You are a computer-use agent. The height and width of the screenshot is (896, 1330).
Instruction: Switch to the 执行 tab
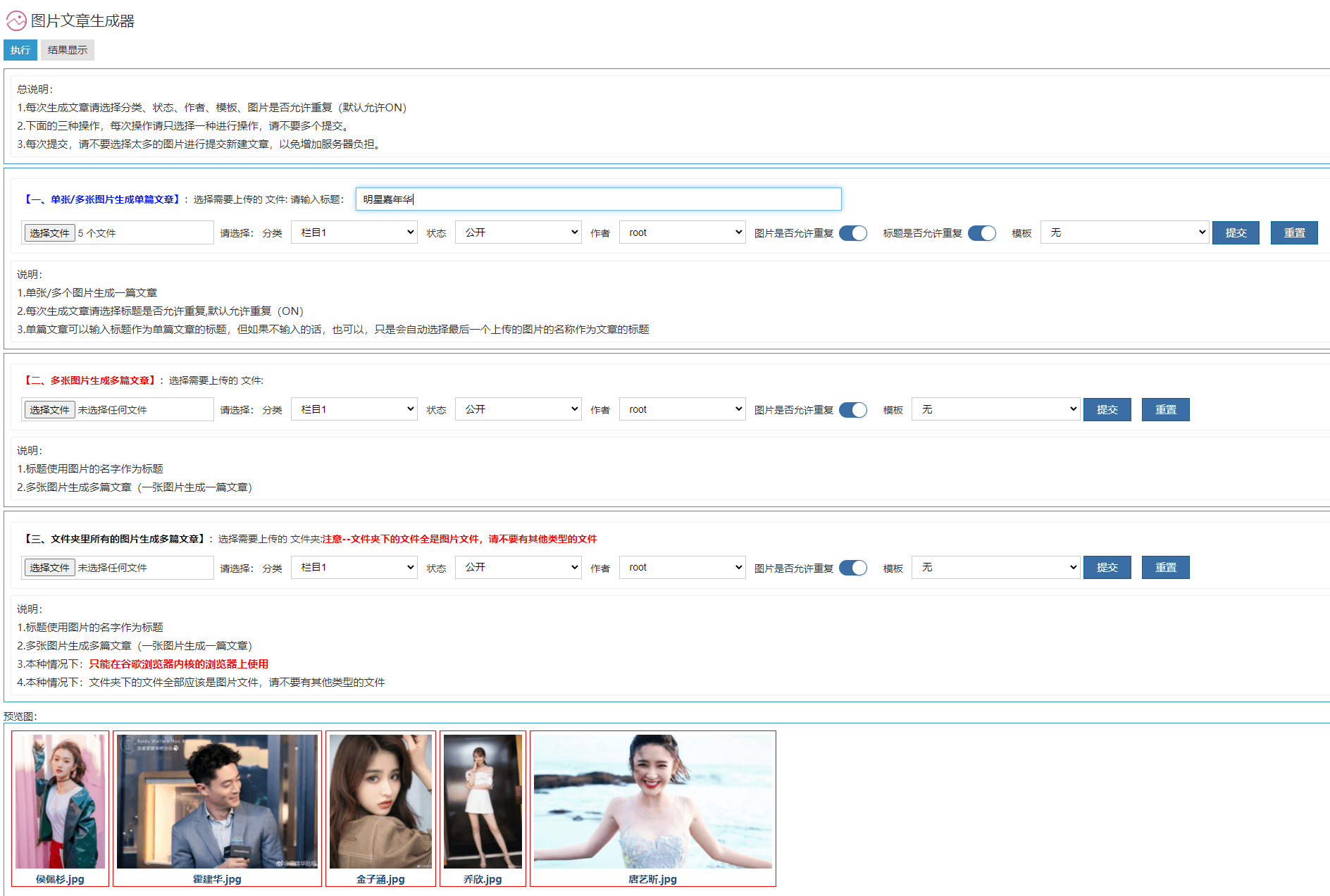coord(20,50)
